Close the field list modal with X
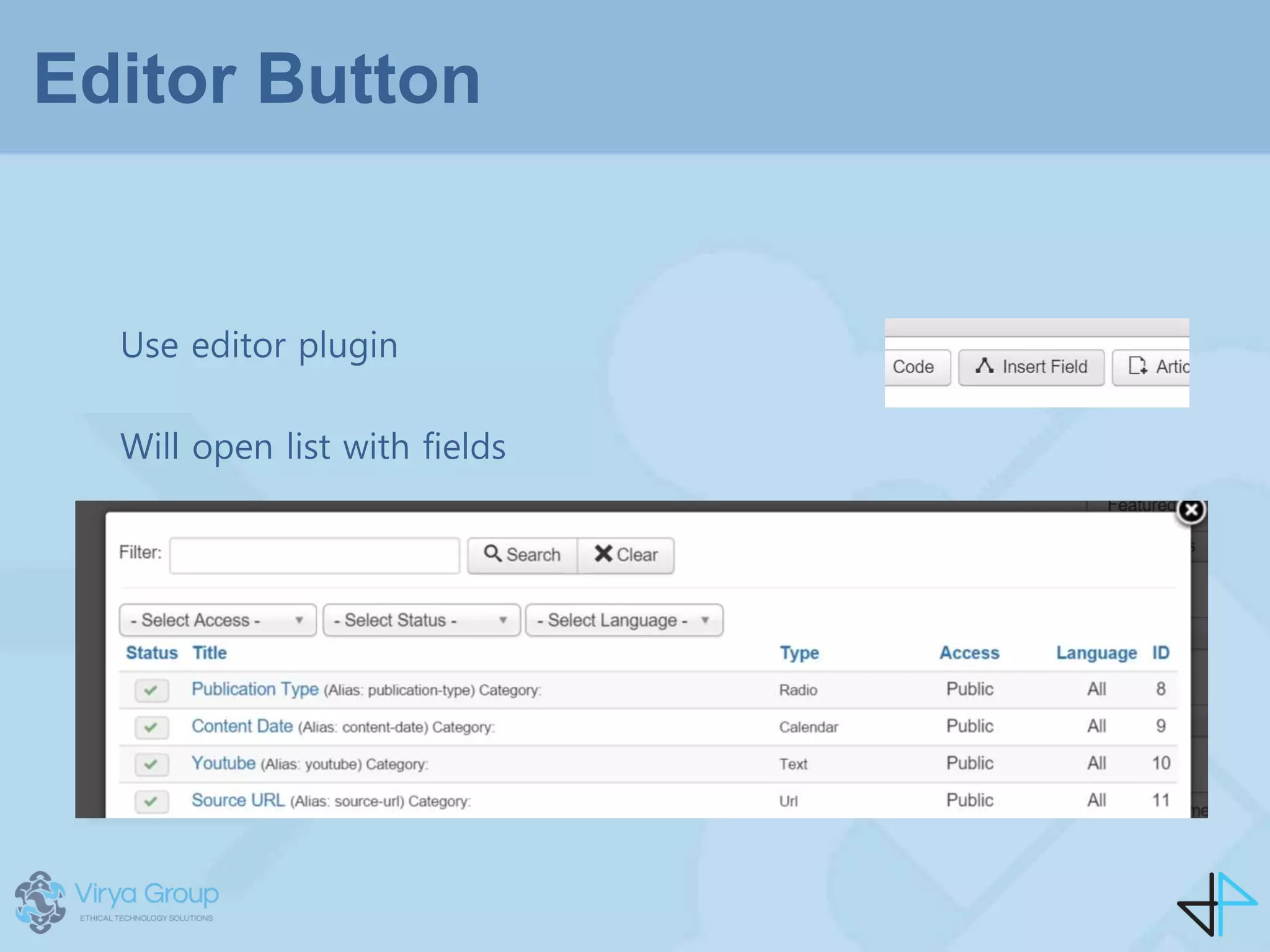This screenshot has height=952, width=1270. tap(1191, 511)
